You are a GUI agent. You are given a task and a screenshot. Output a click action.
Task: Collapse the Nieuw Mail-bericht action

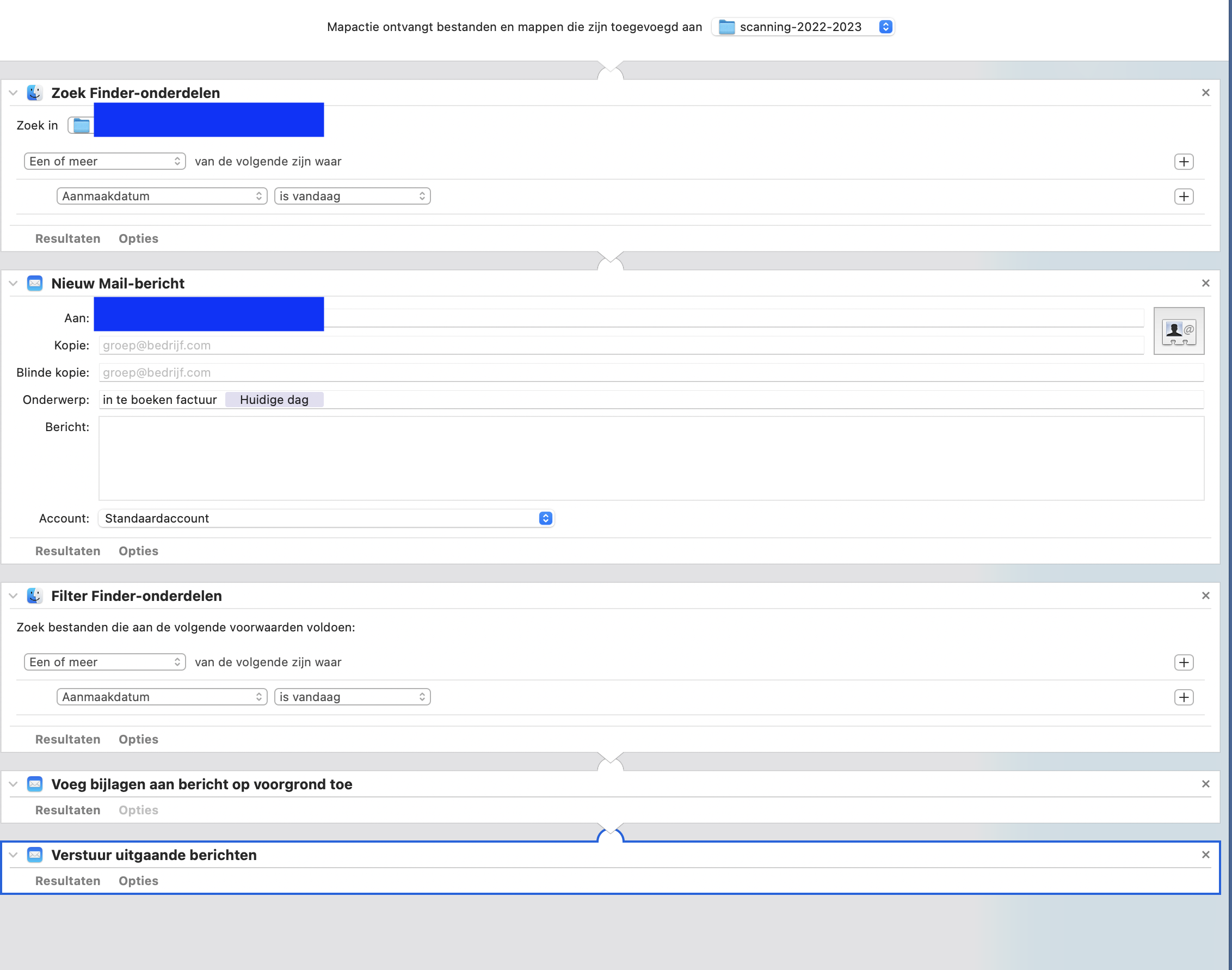tap(13, 284)
